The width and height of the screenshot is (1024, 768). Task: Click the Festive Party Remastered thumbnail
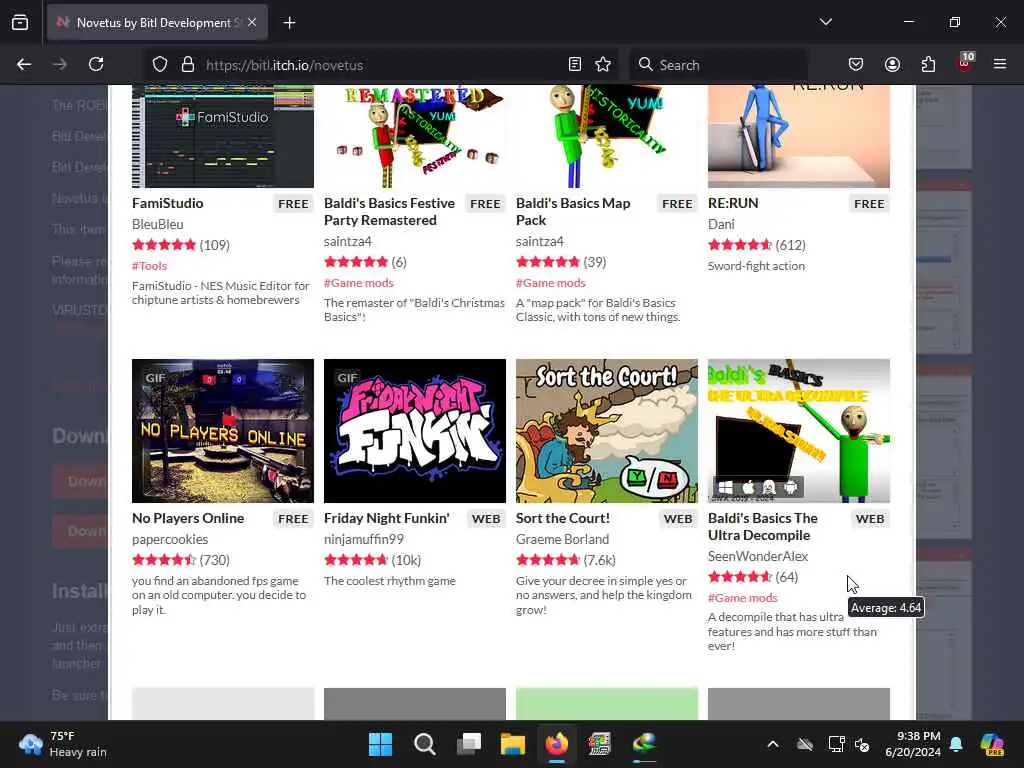coord(415,136)
